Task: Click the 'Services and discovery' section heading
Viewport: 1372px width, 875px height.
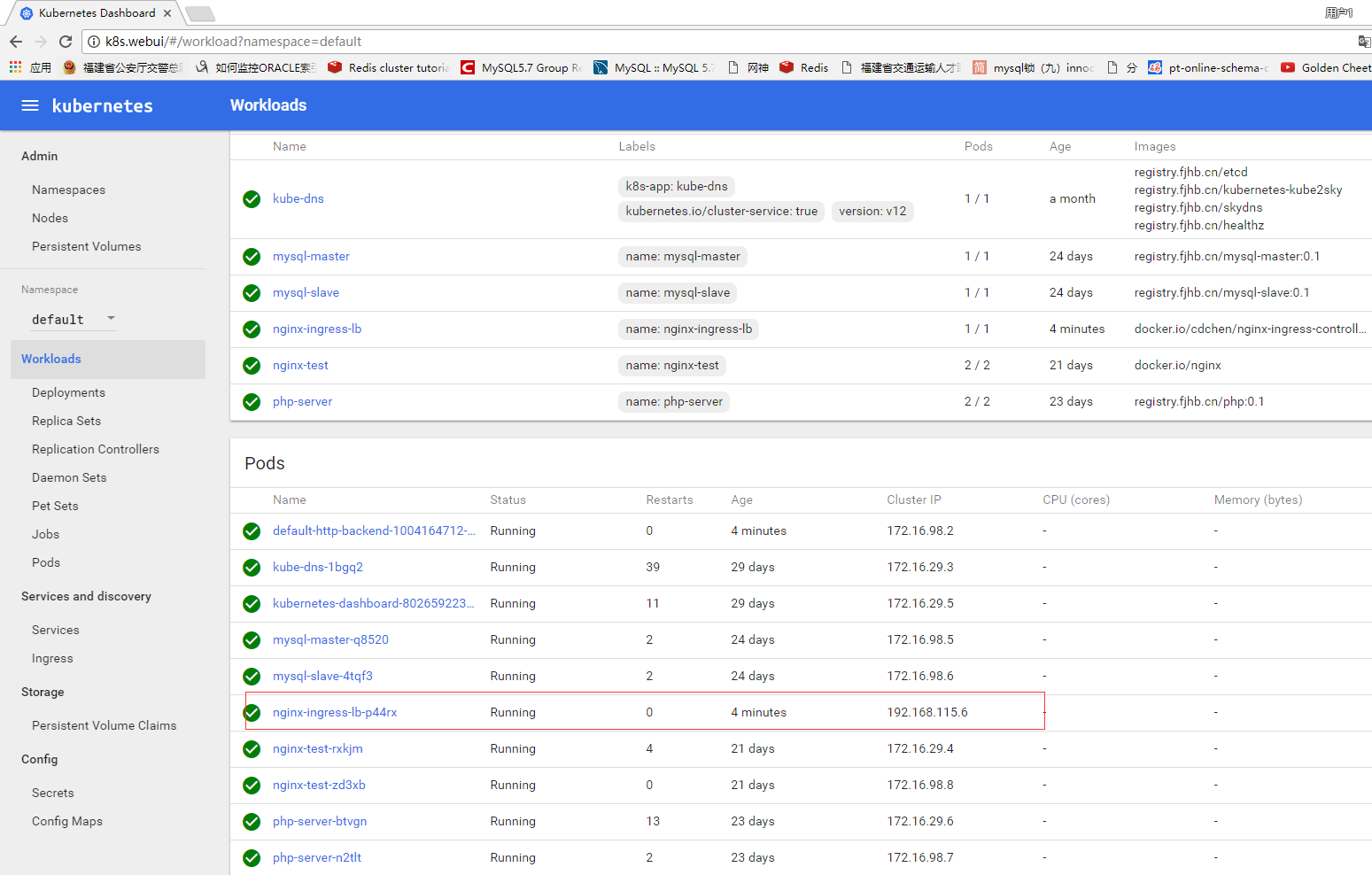Action: pos(86,596)
